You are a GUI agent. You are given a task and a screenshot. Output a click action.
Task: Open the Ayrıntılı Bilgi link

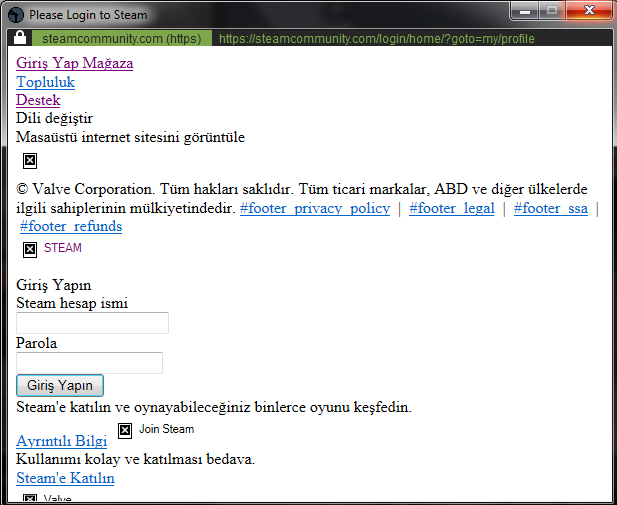[x=61, y=441]
